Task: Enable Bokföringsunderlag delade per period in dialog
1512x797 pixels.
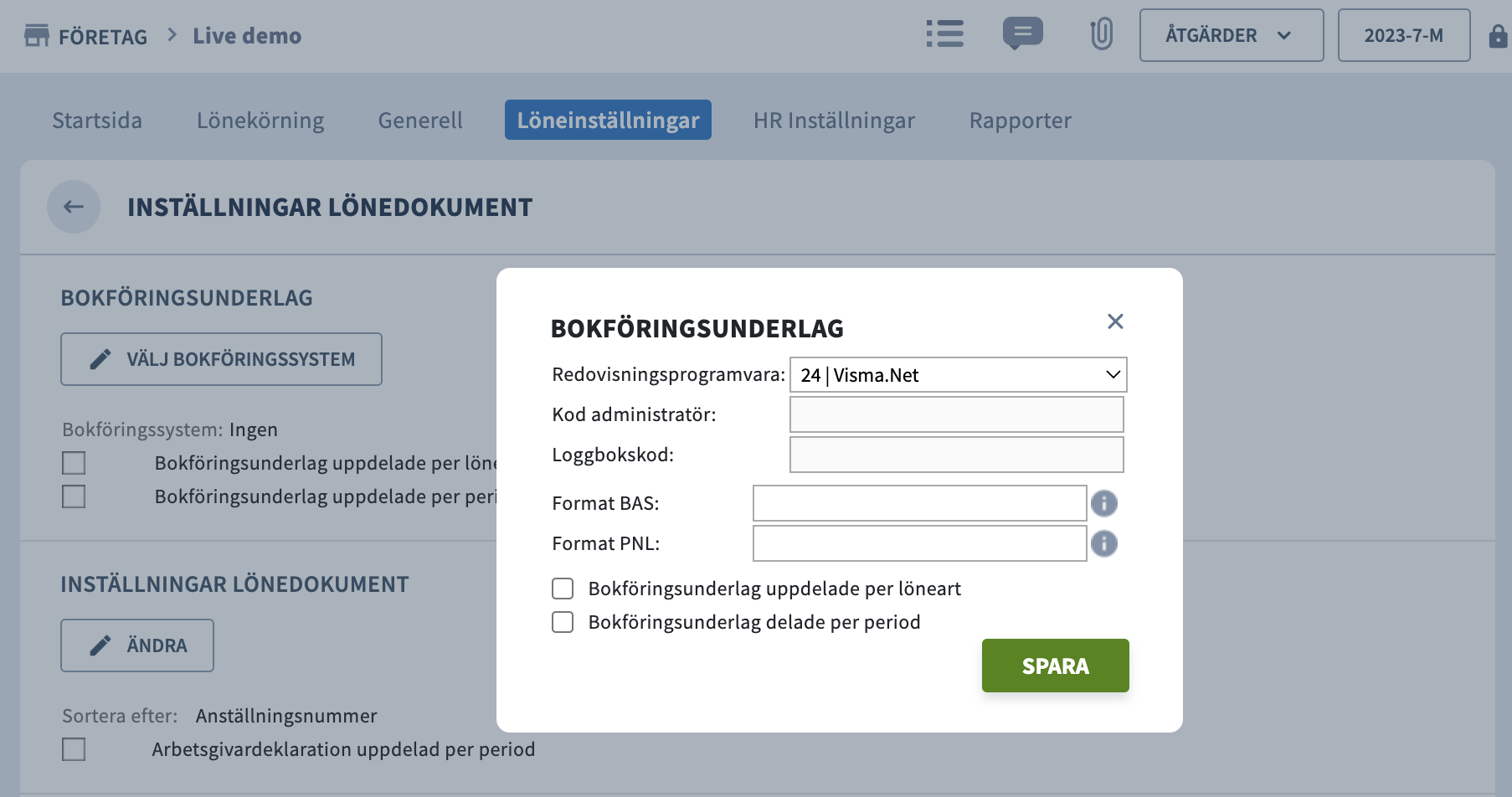Action: coord(563,622)
